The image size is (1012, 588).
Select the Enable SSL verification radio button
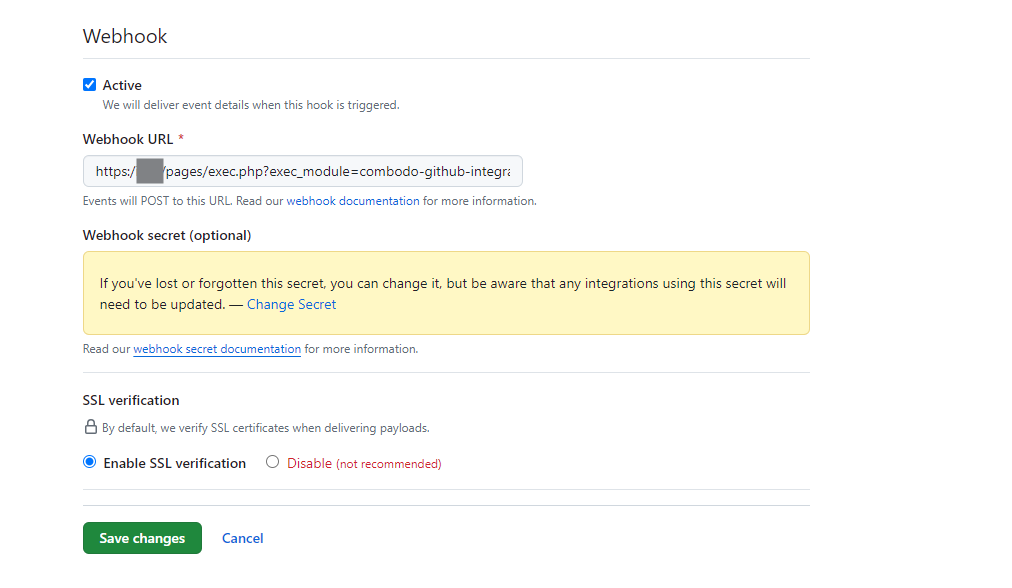tap(90, 462)
